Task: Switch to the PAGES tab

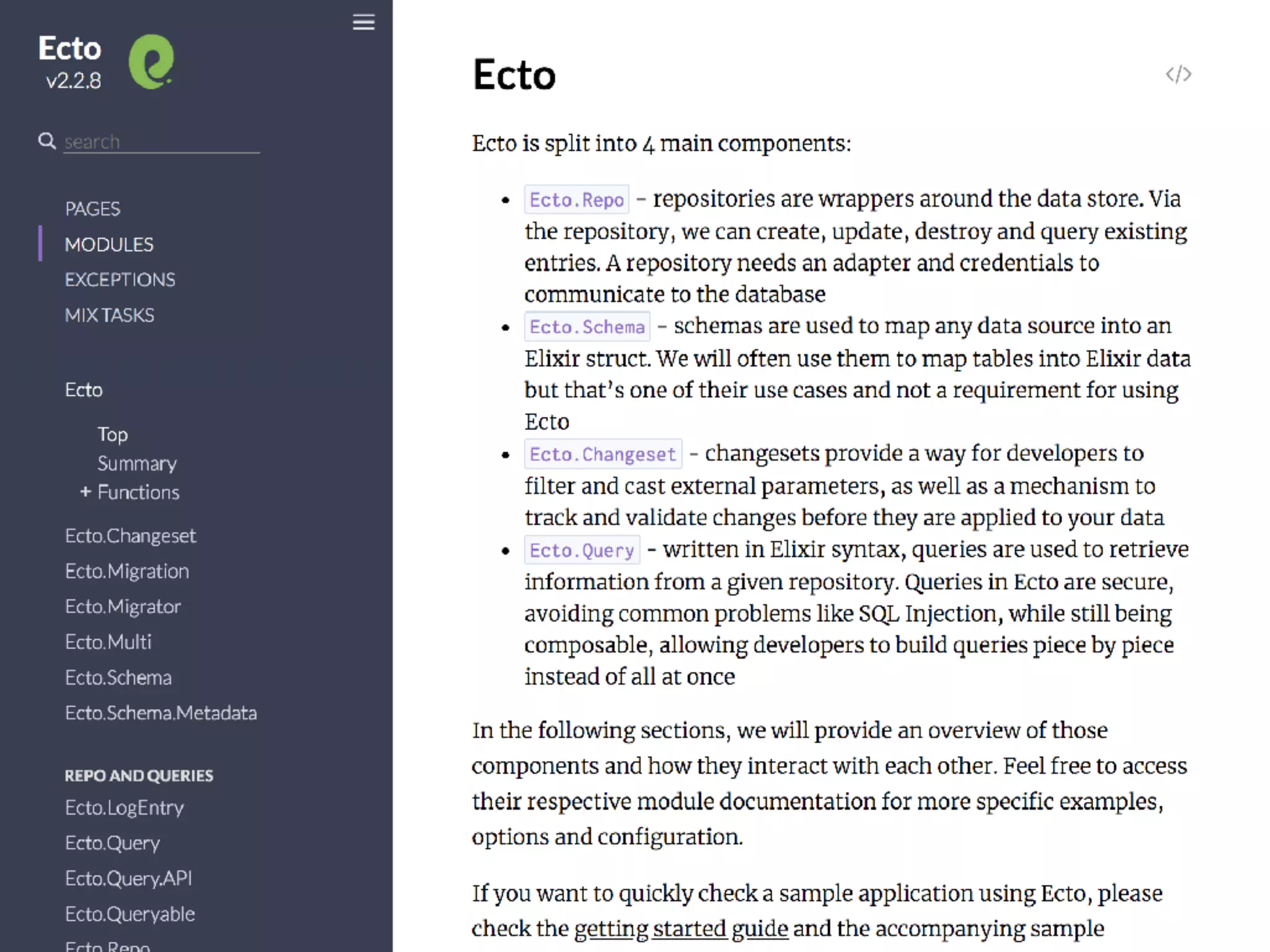Action: click(92, 209)
